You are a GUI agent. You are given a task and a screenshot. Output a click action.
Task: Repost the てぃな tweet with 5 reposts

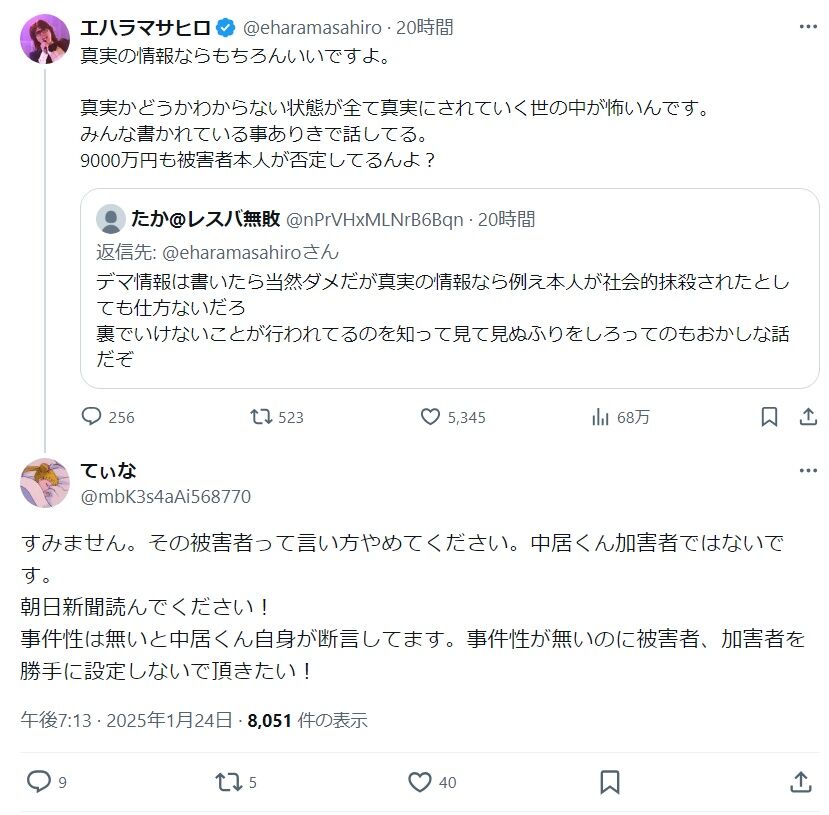tap(229, 781)
